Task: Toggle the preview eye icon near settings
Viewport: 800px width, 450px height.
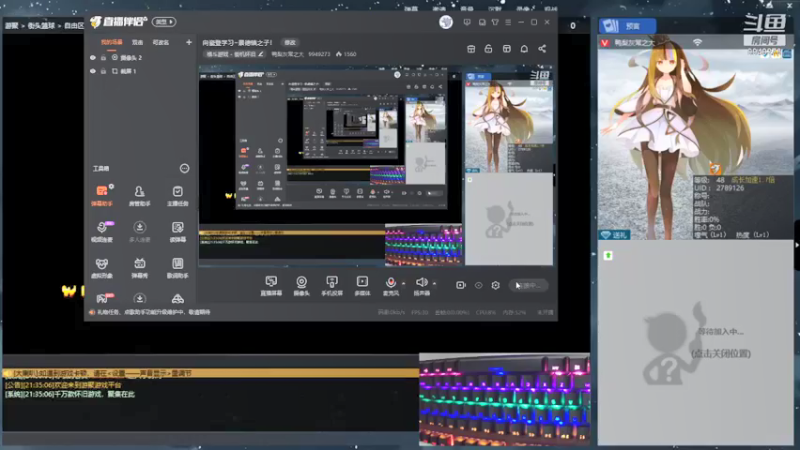Action: 479,285
